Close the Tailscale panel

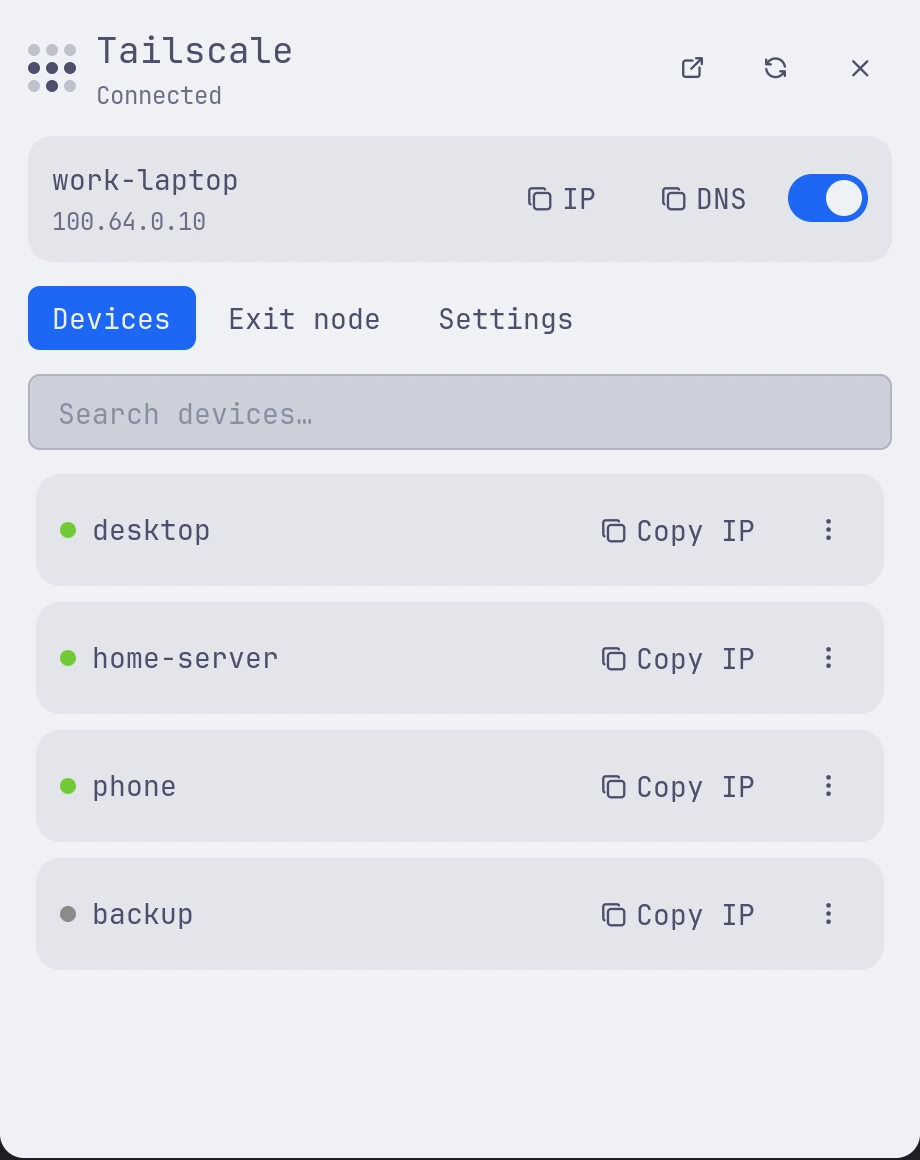[x=859, y=68]
